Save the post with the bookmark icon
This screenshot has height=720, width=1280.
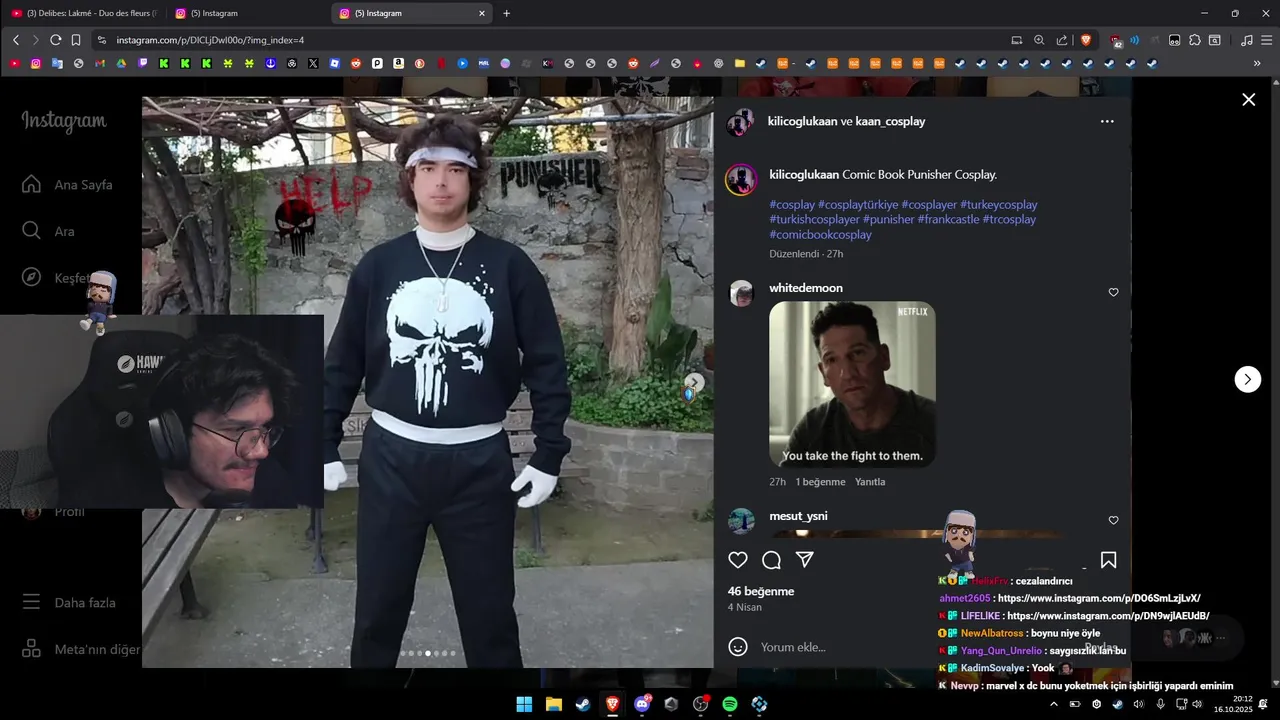pyautogui.click(x=1108, y=560)
